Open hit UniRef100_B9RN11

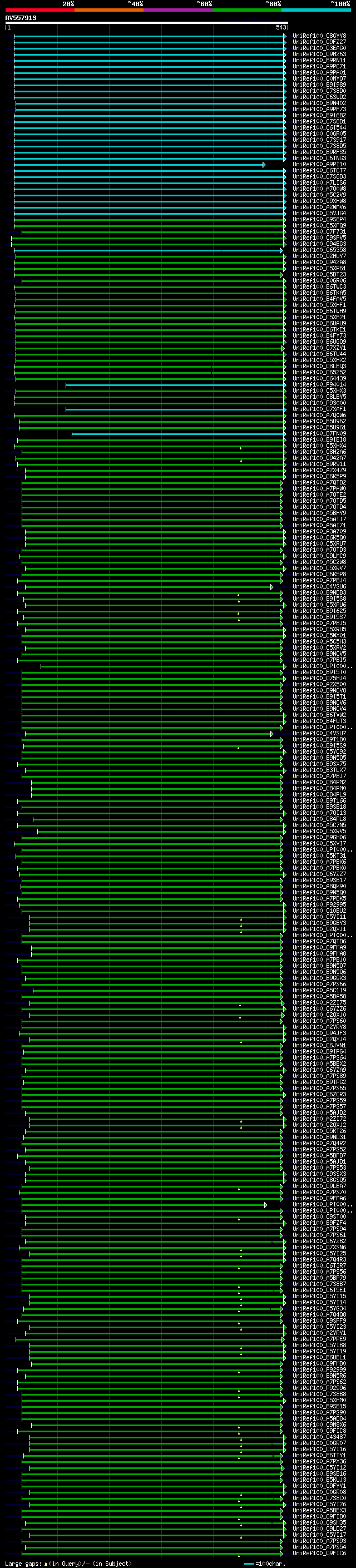pos(319,60)
